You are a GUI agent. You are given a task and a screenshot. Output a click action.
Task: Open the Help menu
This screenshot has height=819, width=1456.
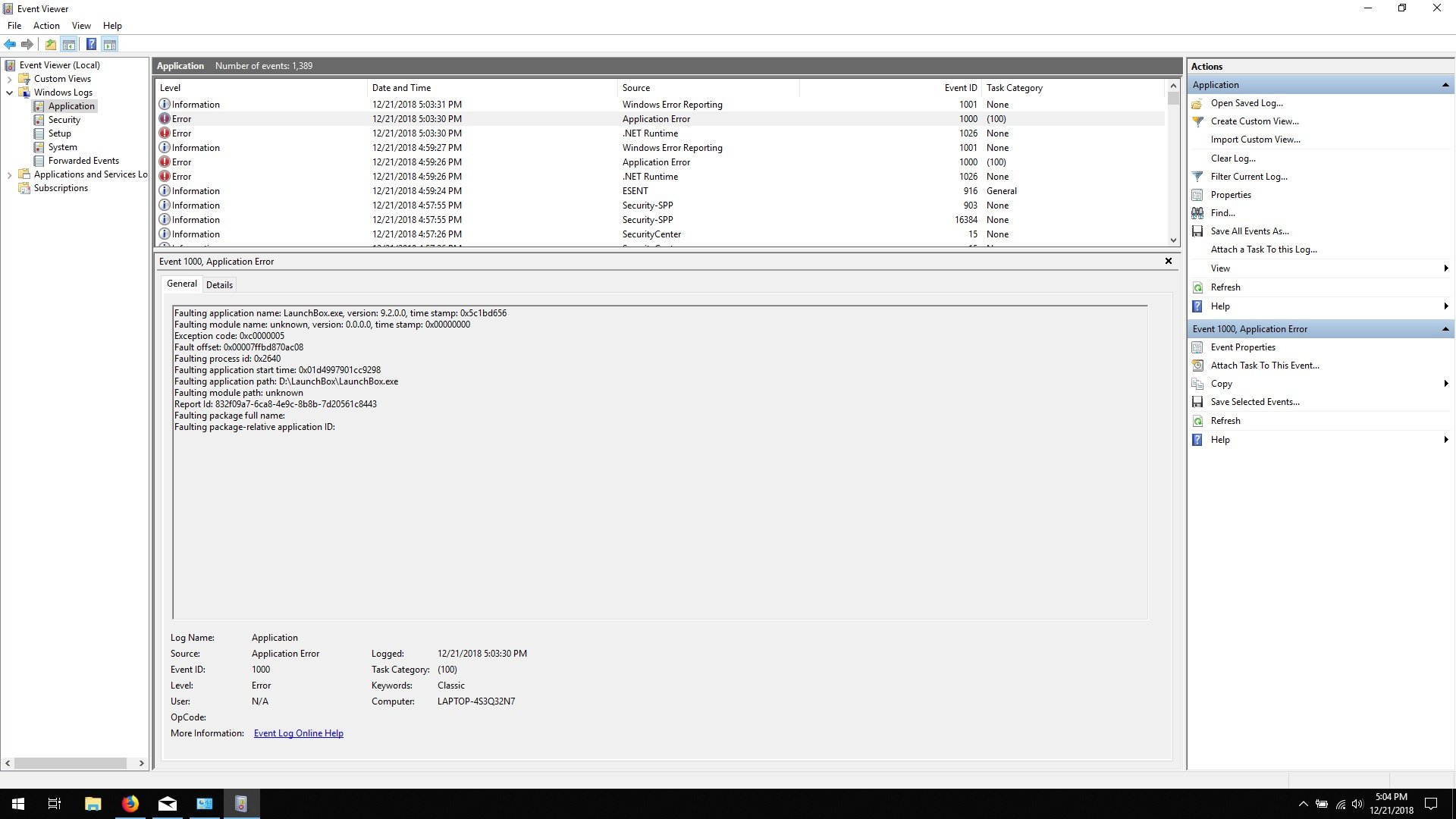coord(112,26)
